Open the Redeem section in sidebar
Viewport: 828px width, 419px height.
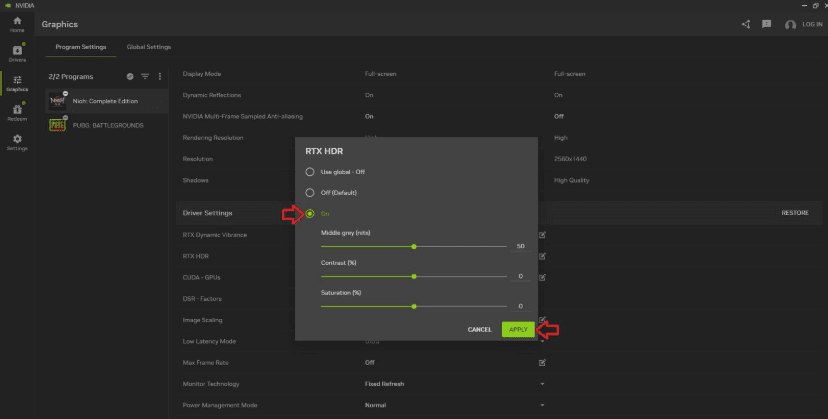click(x=17, y=113)
